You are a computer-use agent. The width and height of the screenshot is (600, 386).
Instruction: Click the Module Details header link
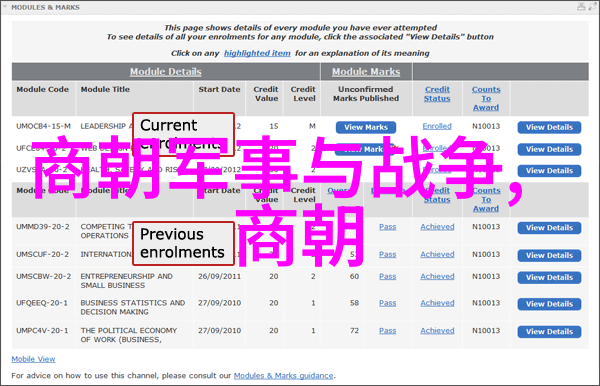[x=165, y=72]
